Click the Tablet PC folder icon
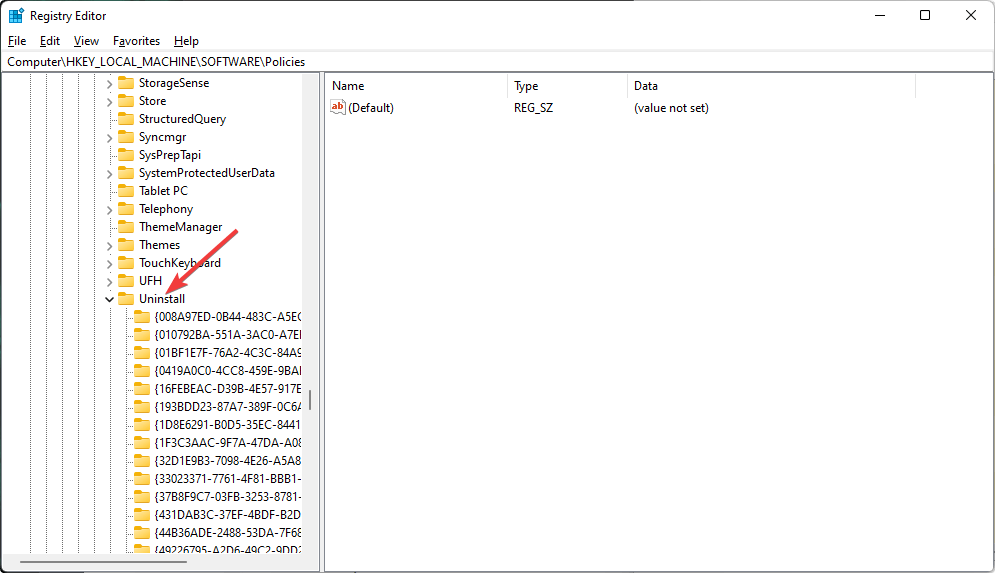This screenshot has height=573, width=995. point(126,191)
